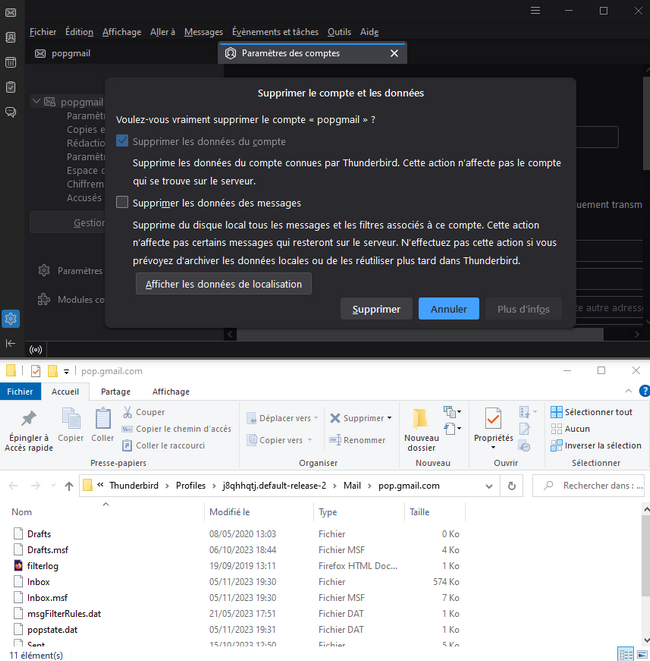The width and height of the screenshot is (650, 661).
Task: Click Thunderbird horizontal scrollbar in account settings
Action: pyautogui.click(x=420, y=335)
